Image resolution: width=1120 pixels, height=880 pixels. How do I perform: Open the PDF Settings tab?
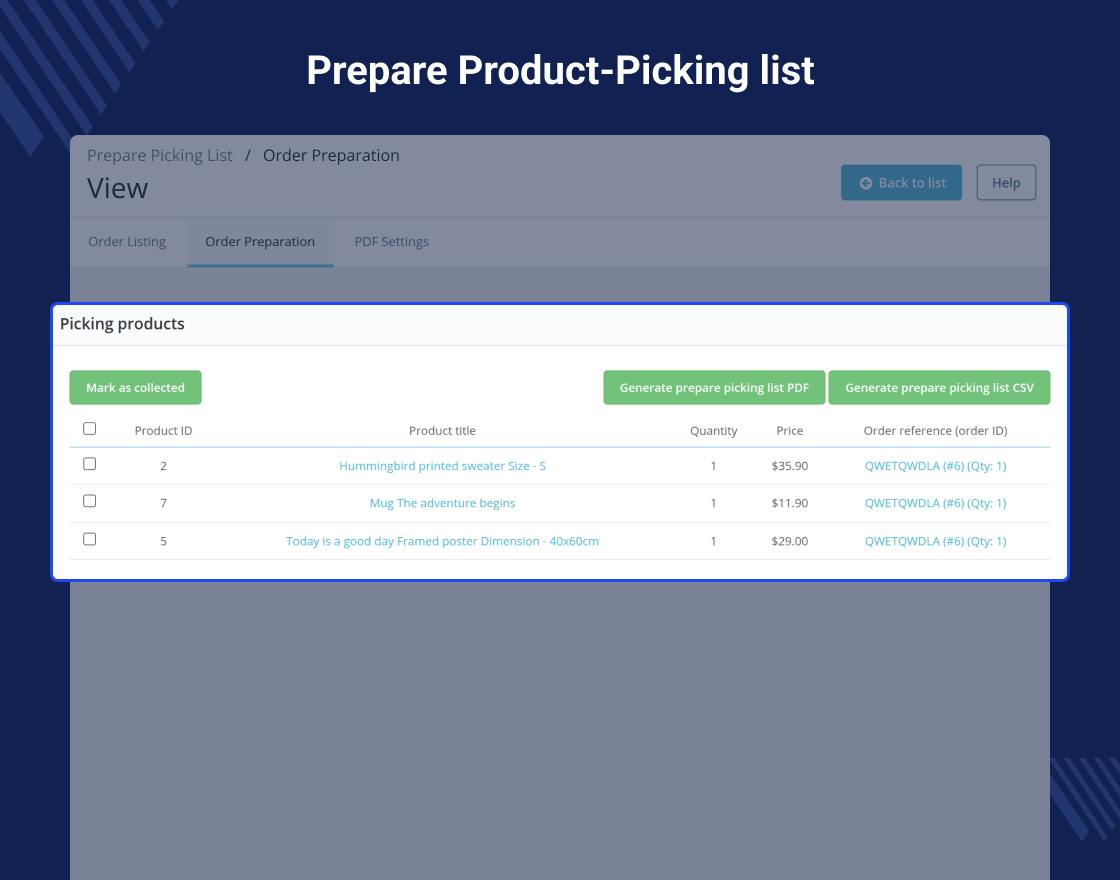[x=391, y=241]
